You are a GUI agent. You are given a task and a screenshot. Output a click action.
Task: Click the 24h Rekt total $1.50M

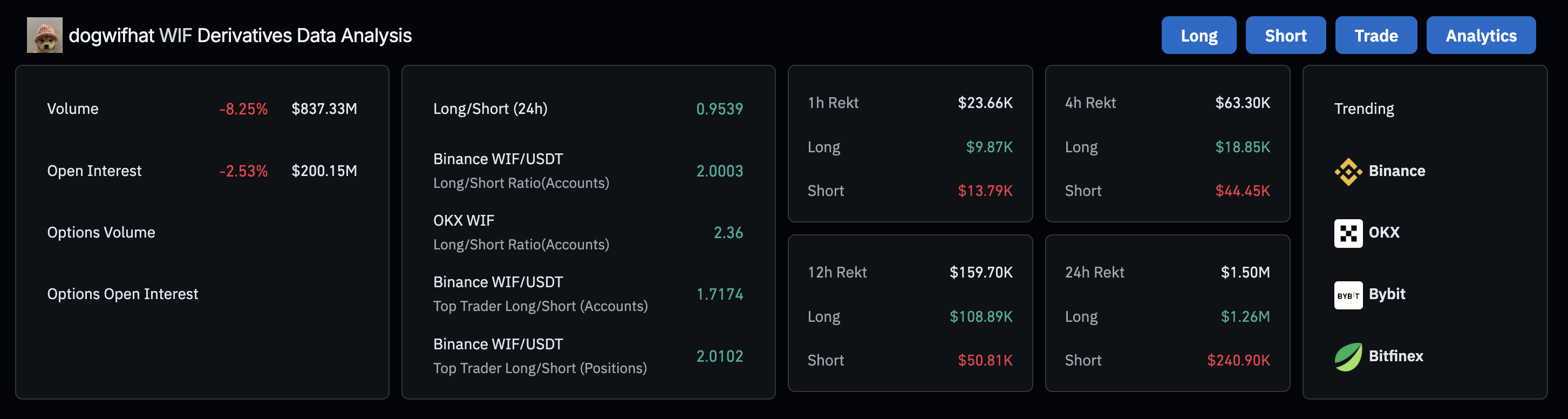(1245, 272)
